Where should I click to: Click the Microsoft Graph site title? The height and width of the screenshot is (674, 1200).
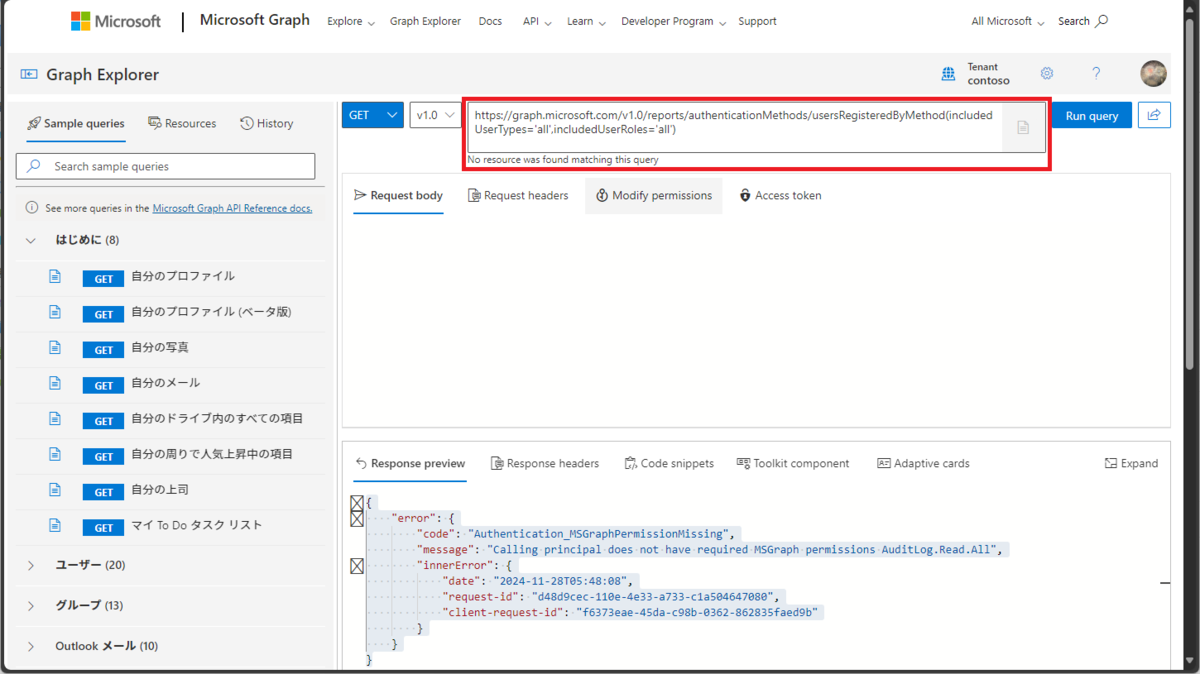[255, 20]
